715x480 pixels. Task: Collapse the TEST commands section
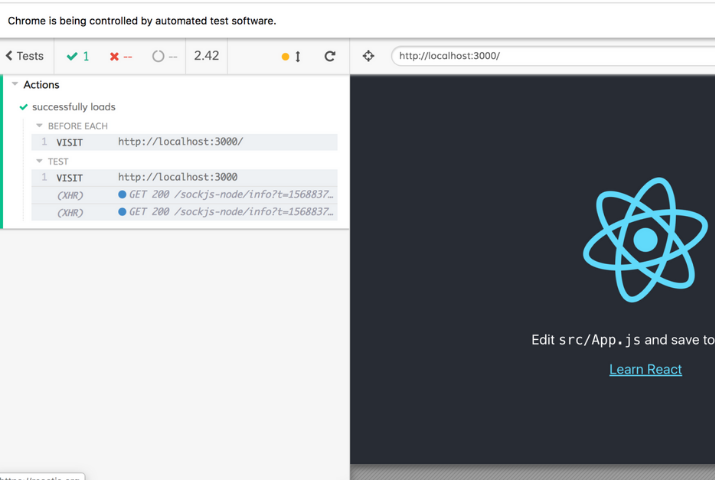(40, 161)
